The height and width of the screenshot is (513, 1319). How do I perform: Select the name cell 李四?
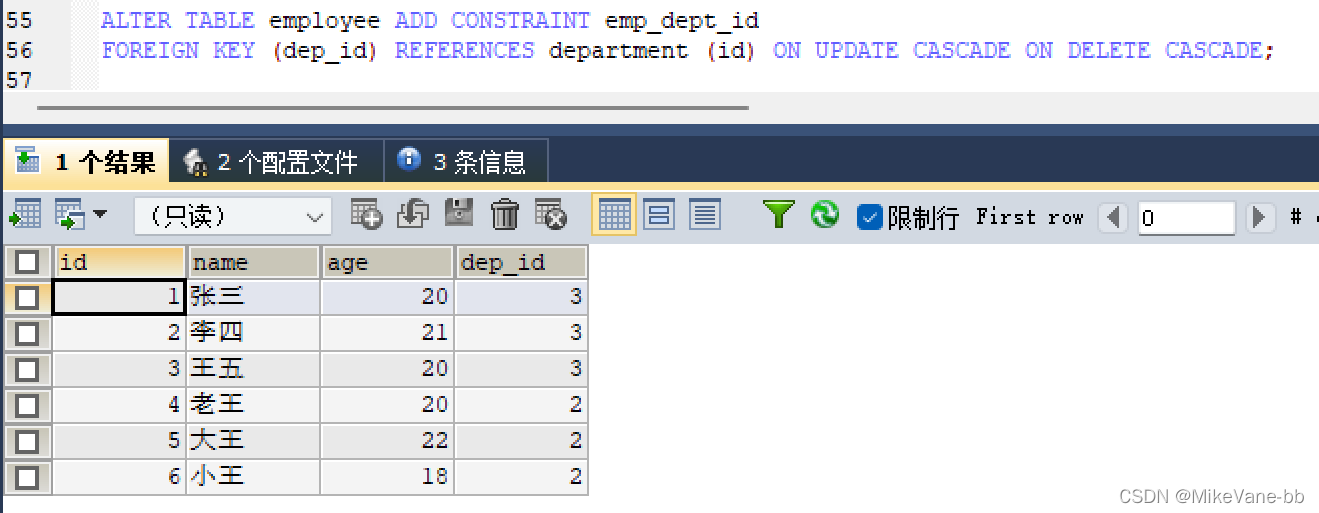click(253, 333)
